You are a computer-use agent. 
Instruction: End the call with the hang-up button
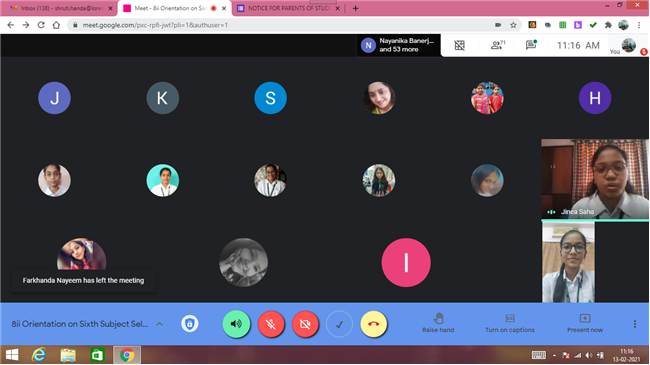point(374,324)
